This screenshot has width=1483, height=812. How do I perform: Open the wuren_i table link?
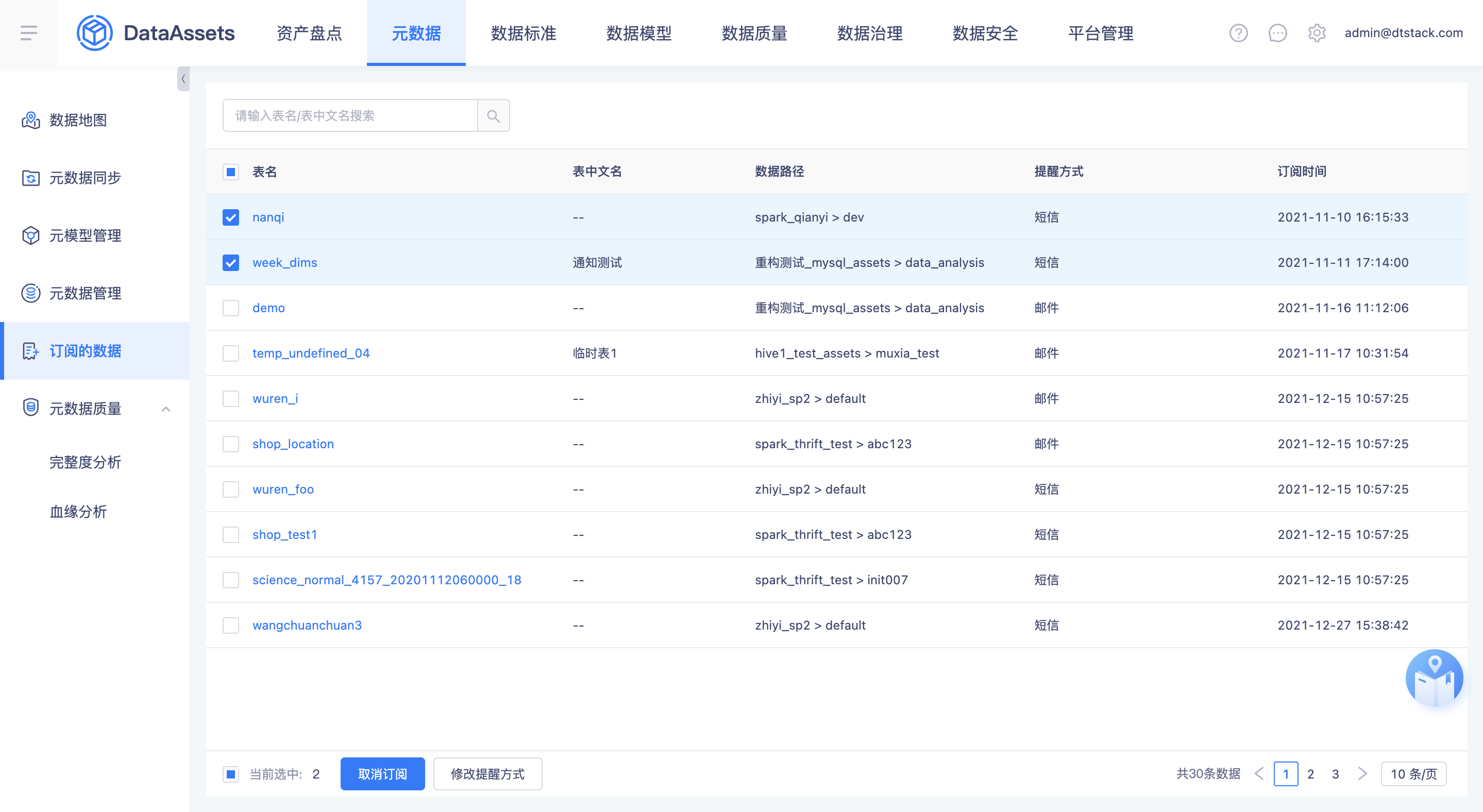pyautogui.click(x=275, y=398)
